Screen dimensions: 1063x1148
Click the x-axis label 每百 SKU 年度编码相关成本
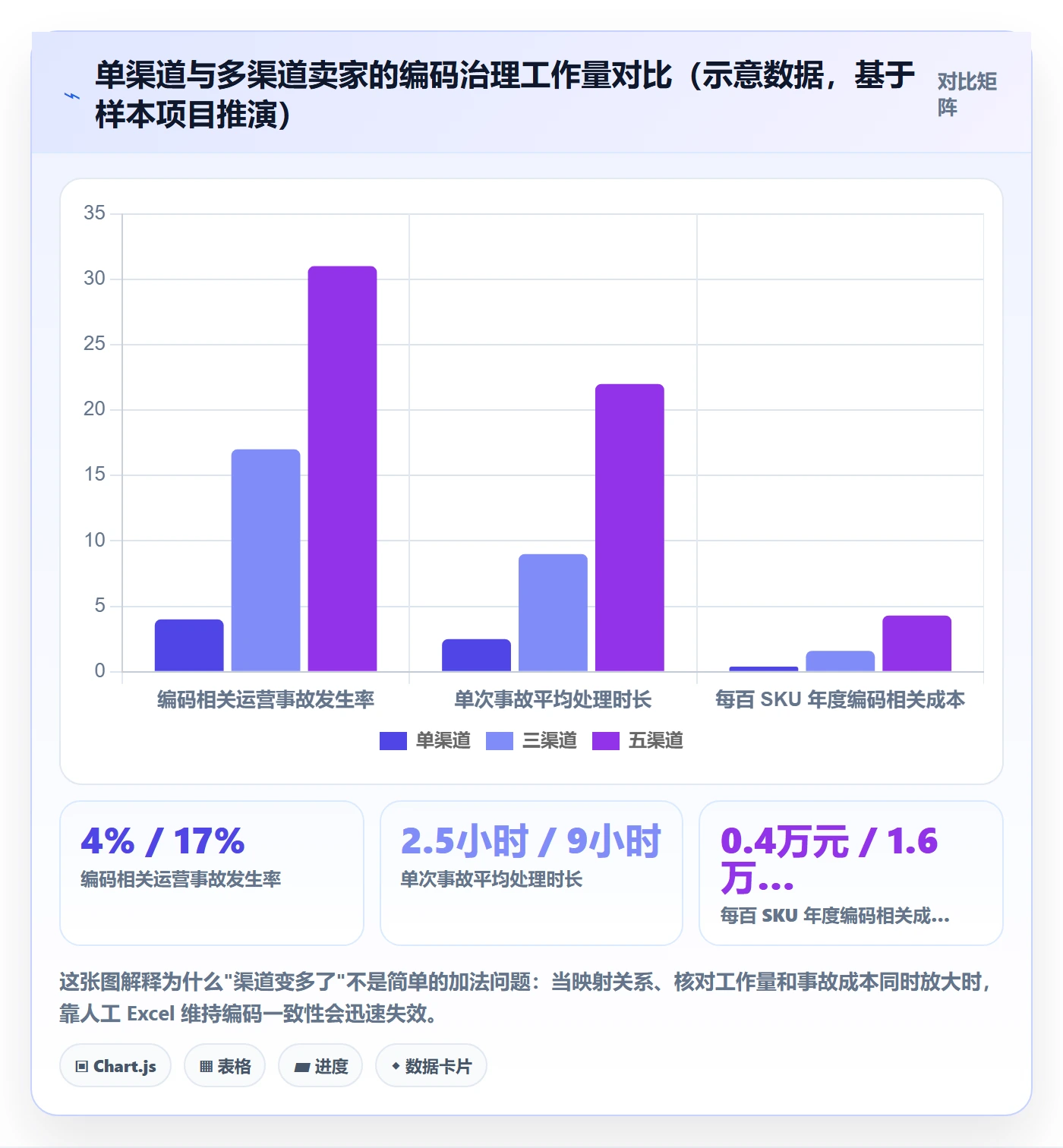click(840, 699)
